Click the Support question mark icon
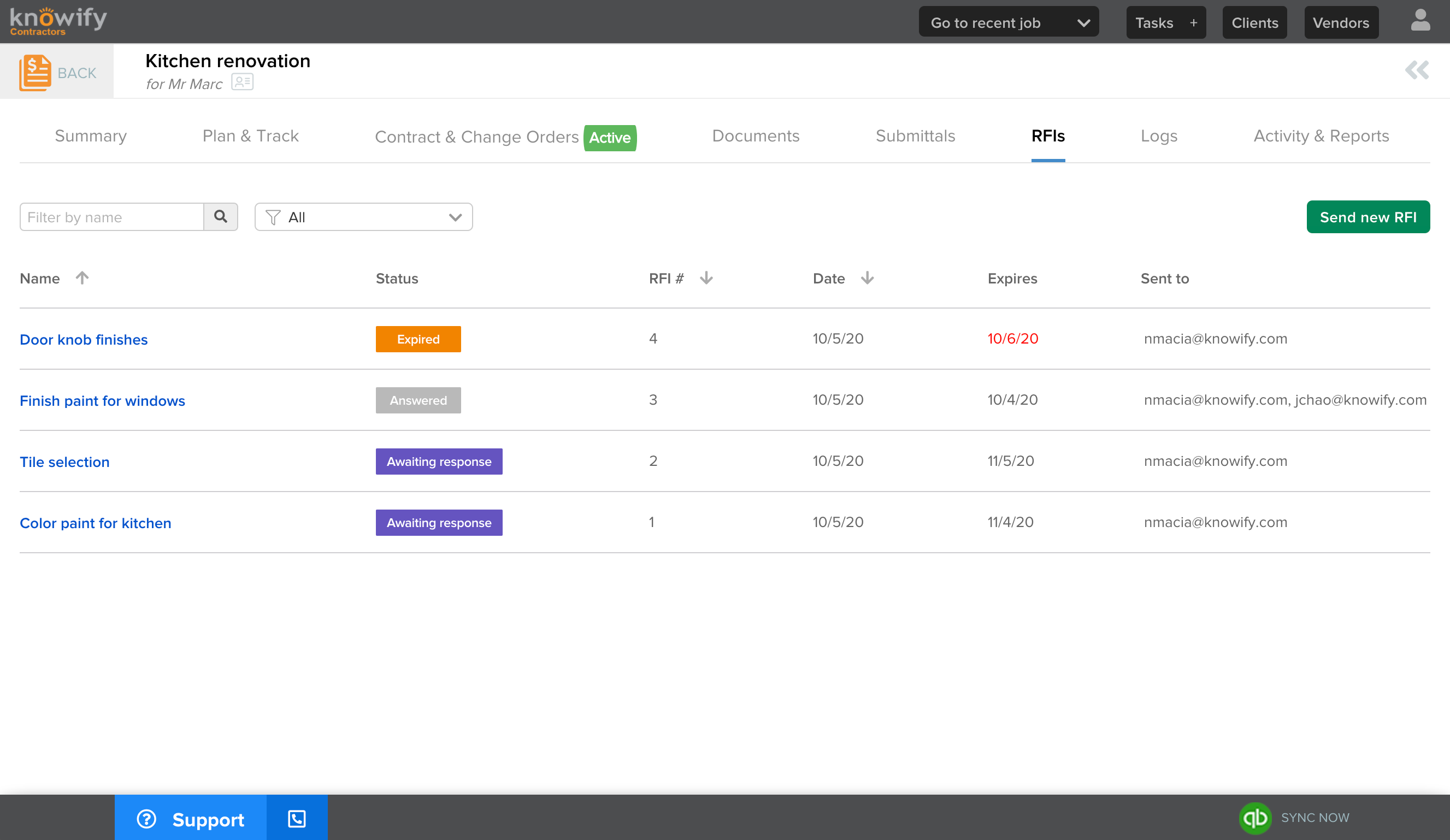The height and width of the screenshot is (840, 1450). (146, 819)
